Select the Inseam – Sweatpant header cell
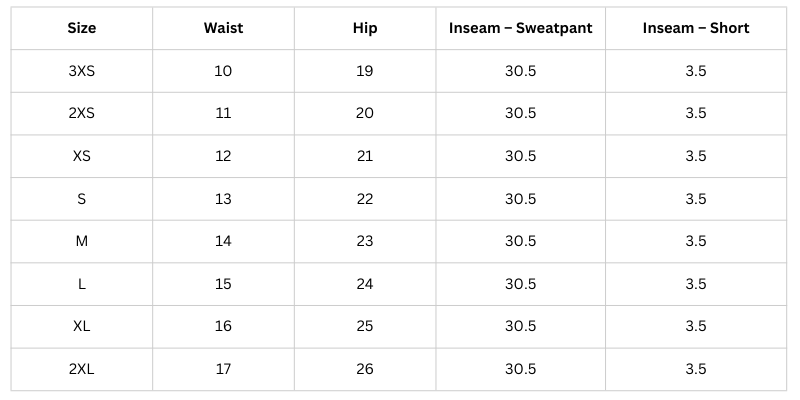 pos(520,28)
